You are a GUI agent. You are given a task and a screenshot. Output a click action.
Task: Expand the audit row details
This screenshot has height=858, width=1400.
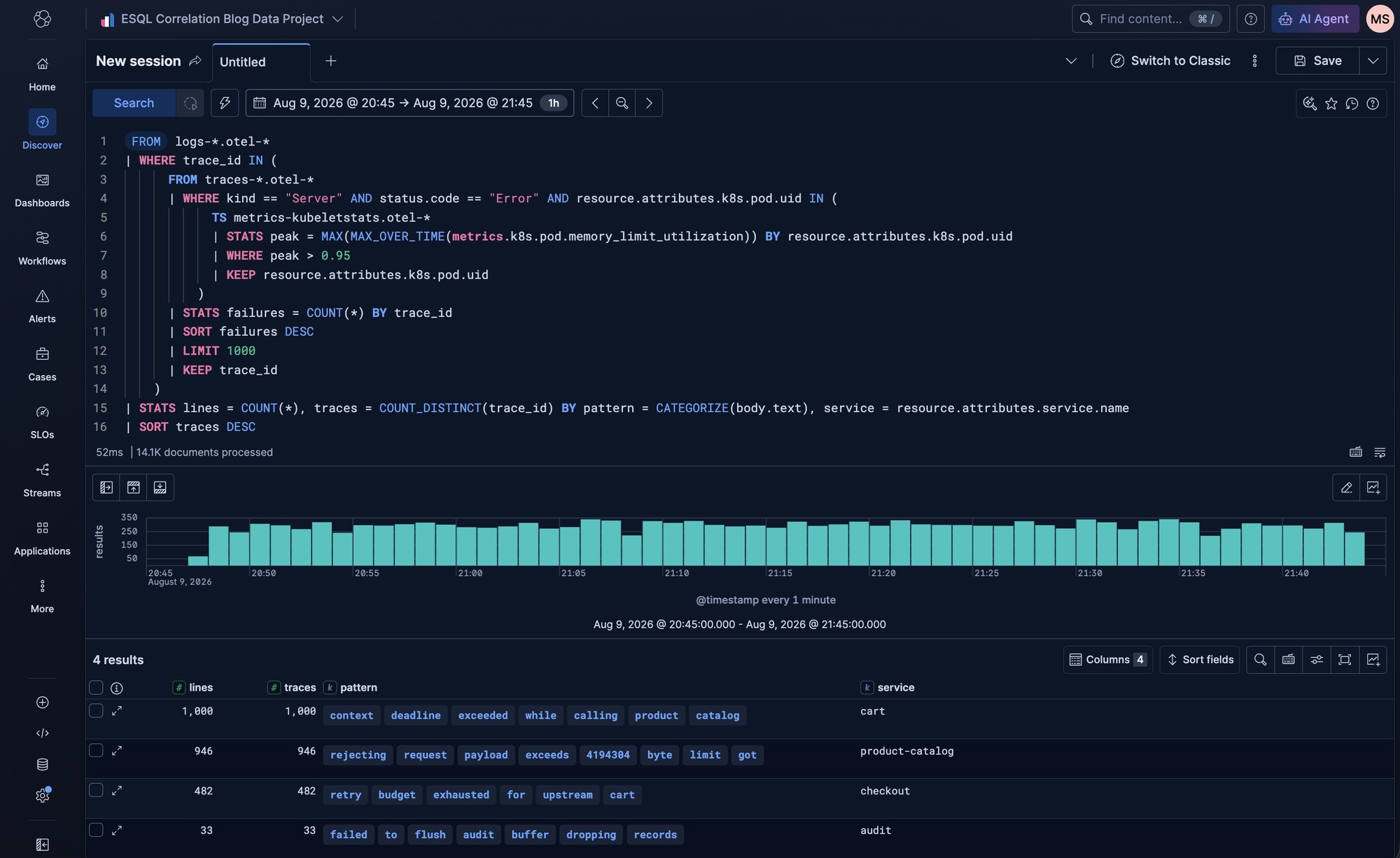(x=117, y=830)
